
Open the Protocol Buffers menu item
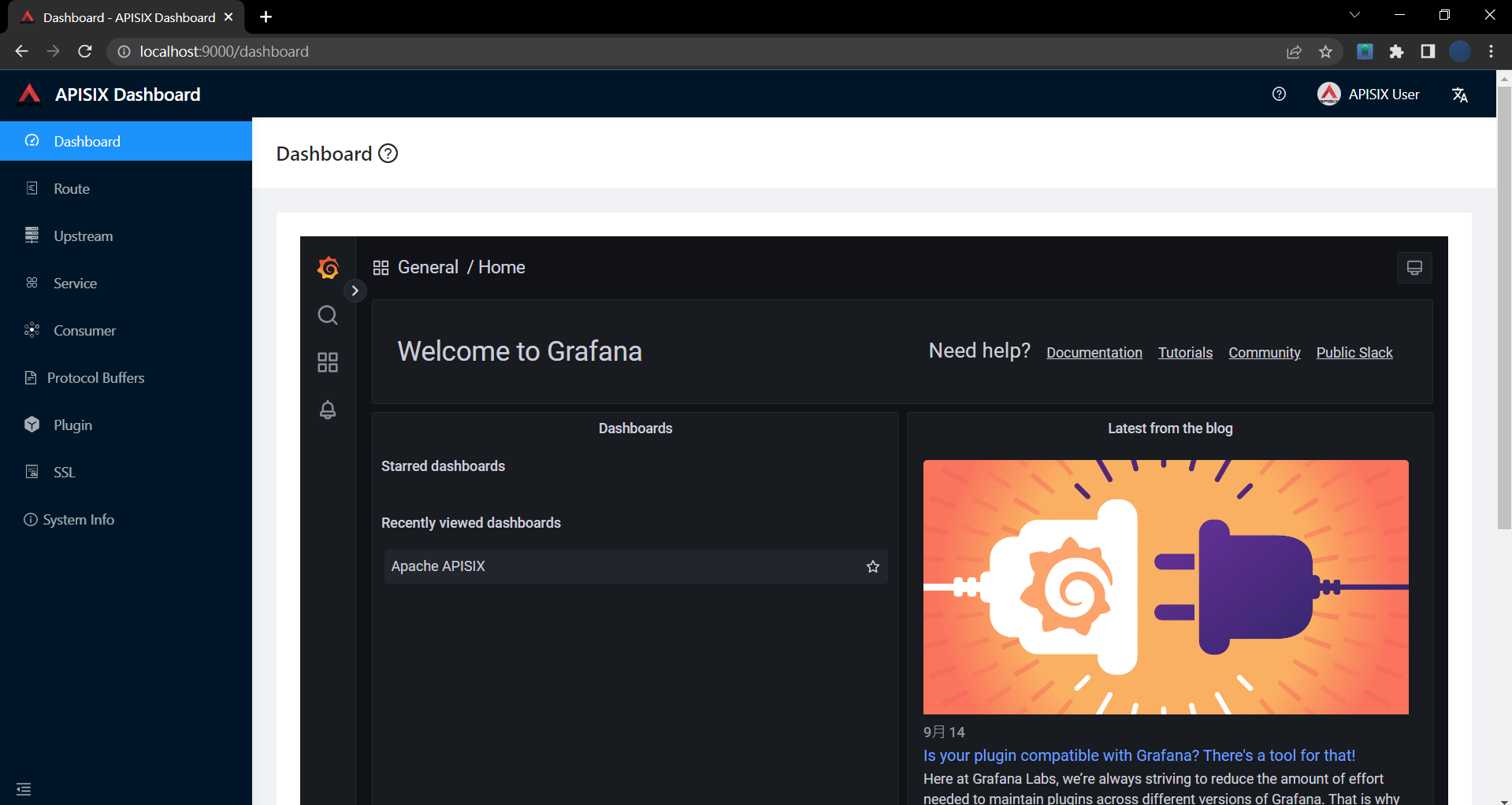click(126, 377)
